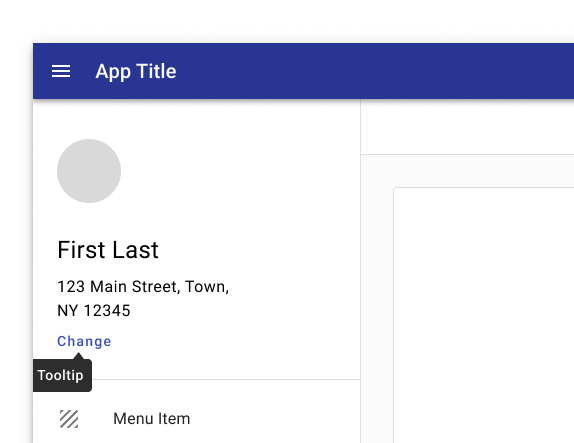This screenshot has width=574, height=443.
Task: Click blank drawer area right of Menu Item
Action: [x=275, y=419]
